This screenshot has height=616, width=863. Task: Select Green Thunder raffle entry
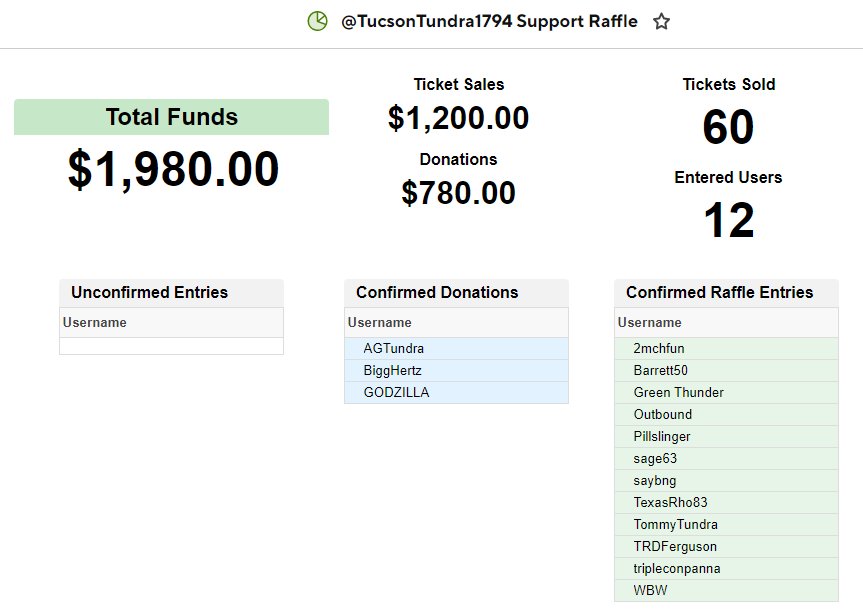pos(726,393)
